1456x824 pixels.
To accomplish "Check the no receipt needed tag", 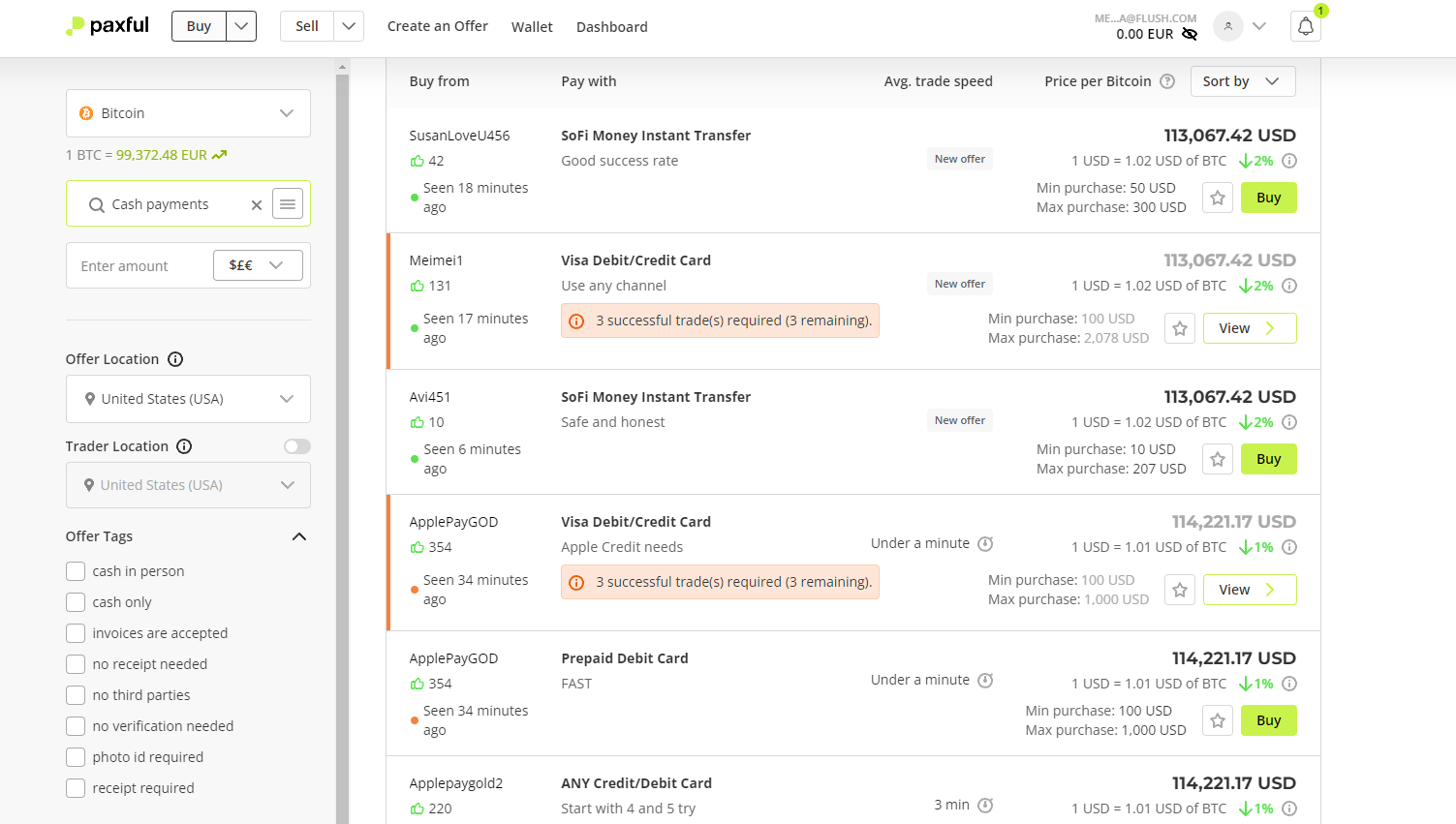I will [76, 664].
